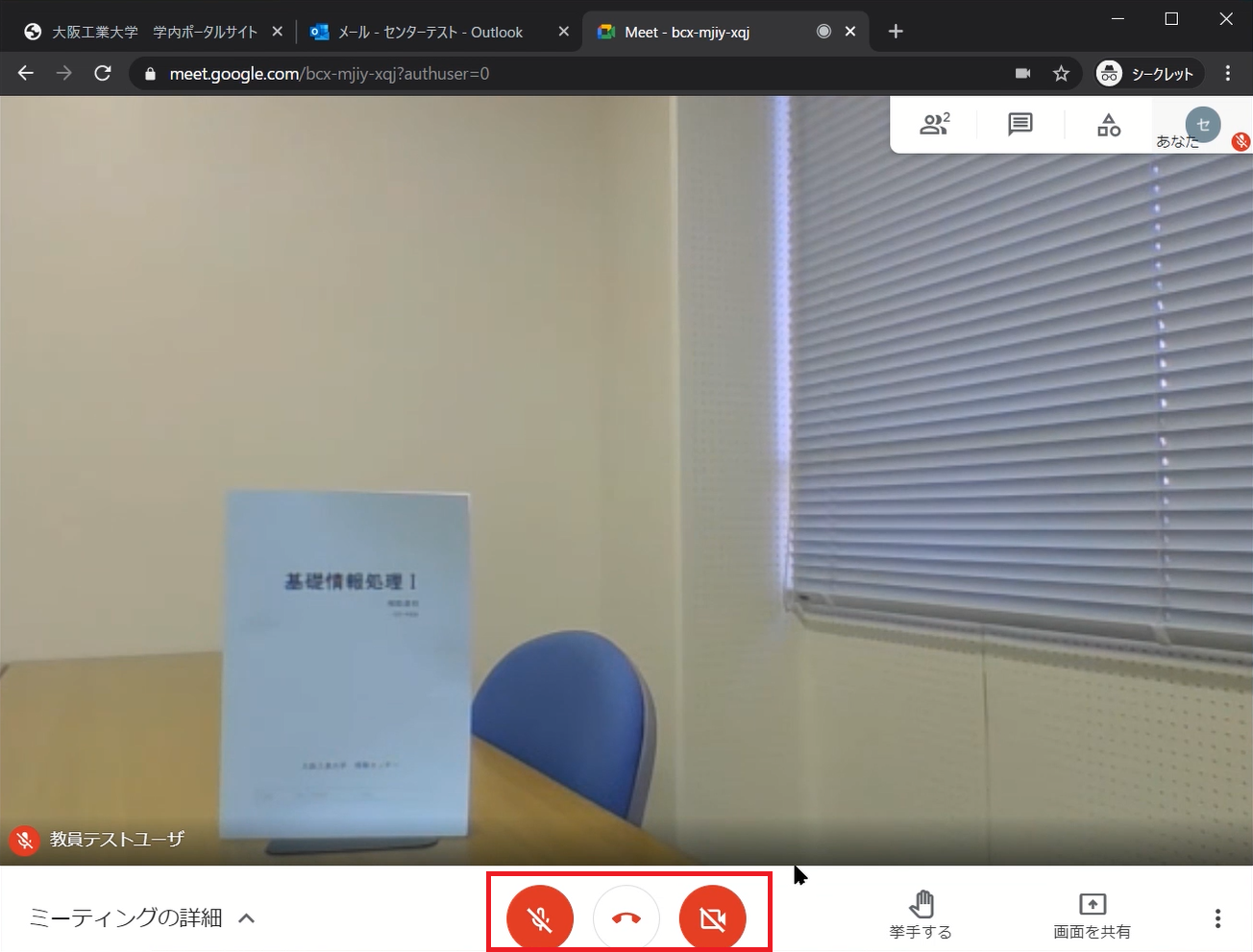This screenshot has width=1253, height=952.
Task: Reload the Meet page
Action: (103, 74)
